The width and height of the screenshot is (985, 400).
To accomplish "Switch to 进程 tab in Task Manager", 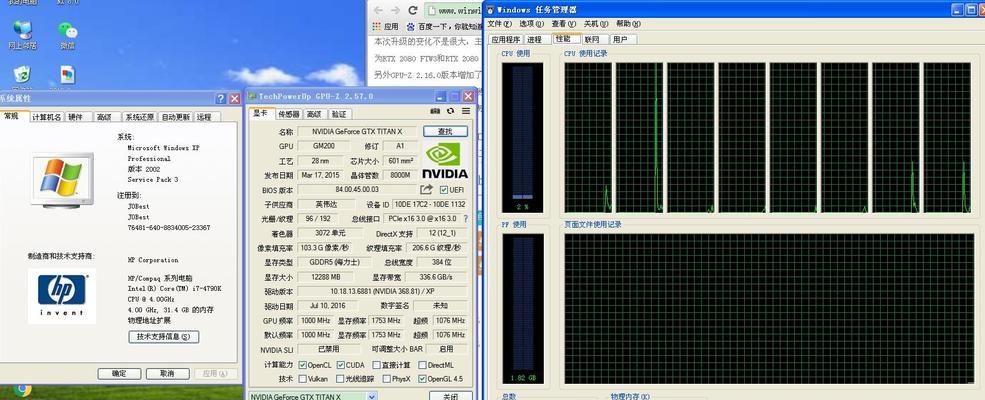I will click(x=535, y=40).
